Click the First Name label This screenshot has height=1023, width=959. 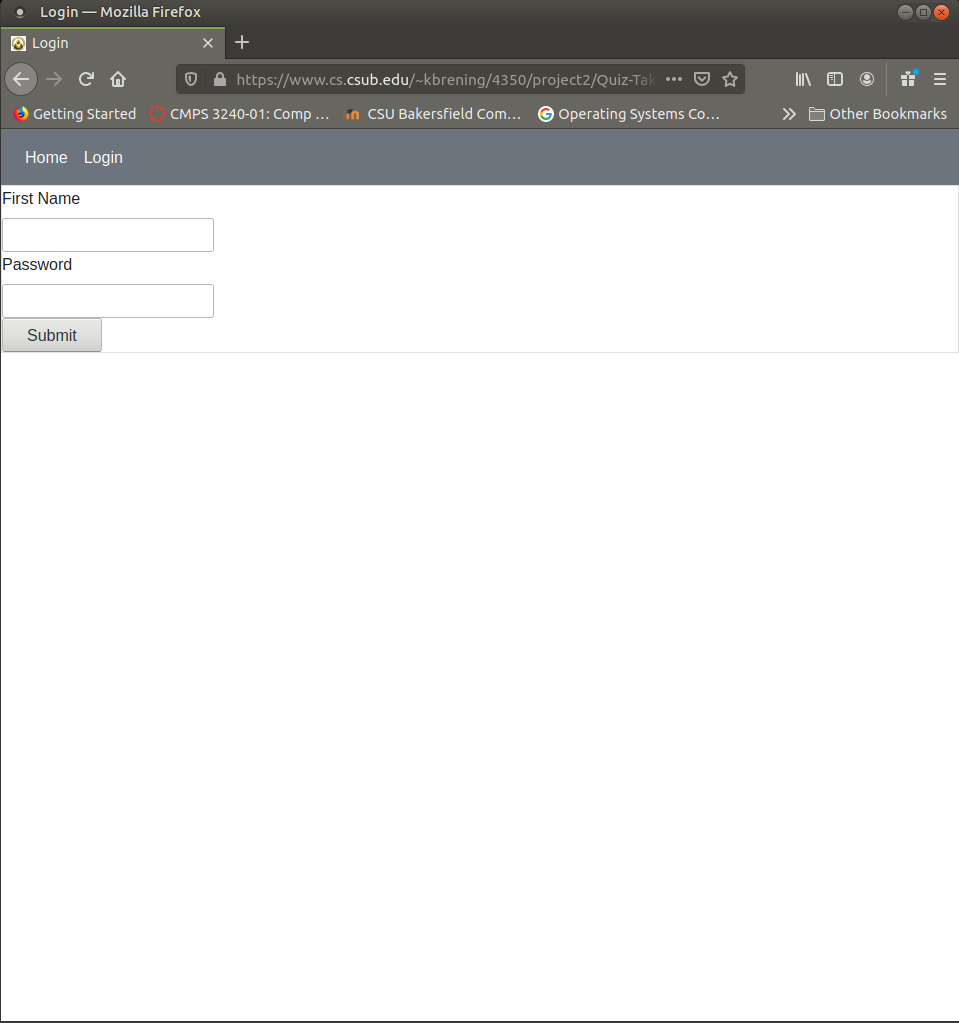[41, 198]
